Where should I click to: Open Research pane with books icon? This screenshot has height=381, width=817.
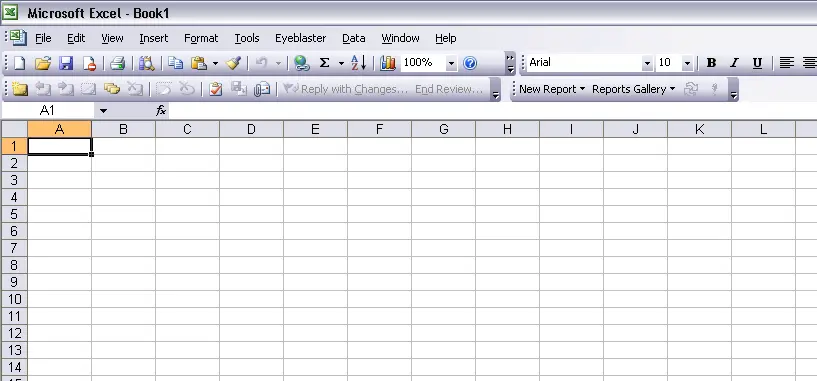click(x=146, y=63)
